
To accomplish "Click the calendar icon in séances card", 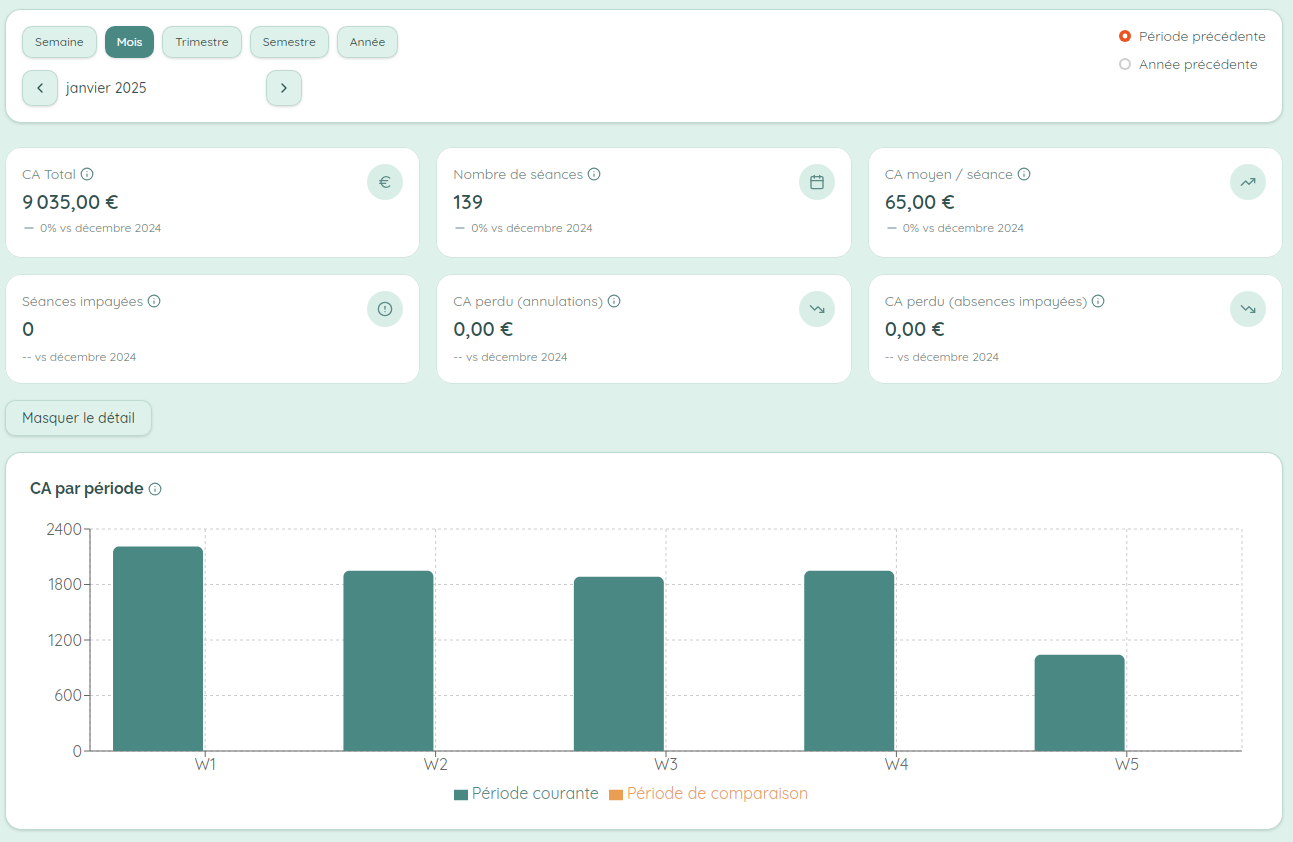I will click(816, 182).
